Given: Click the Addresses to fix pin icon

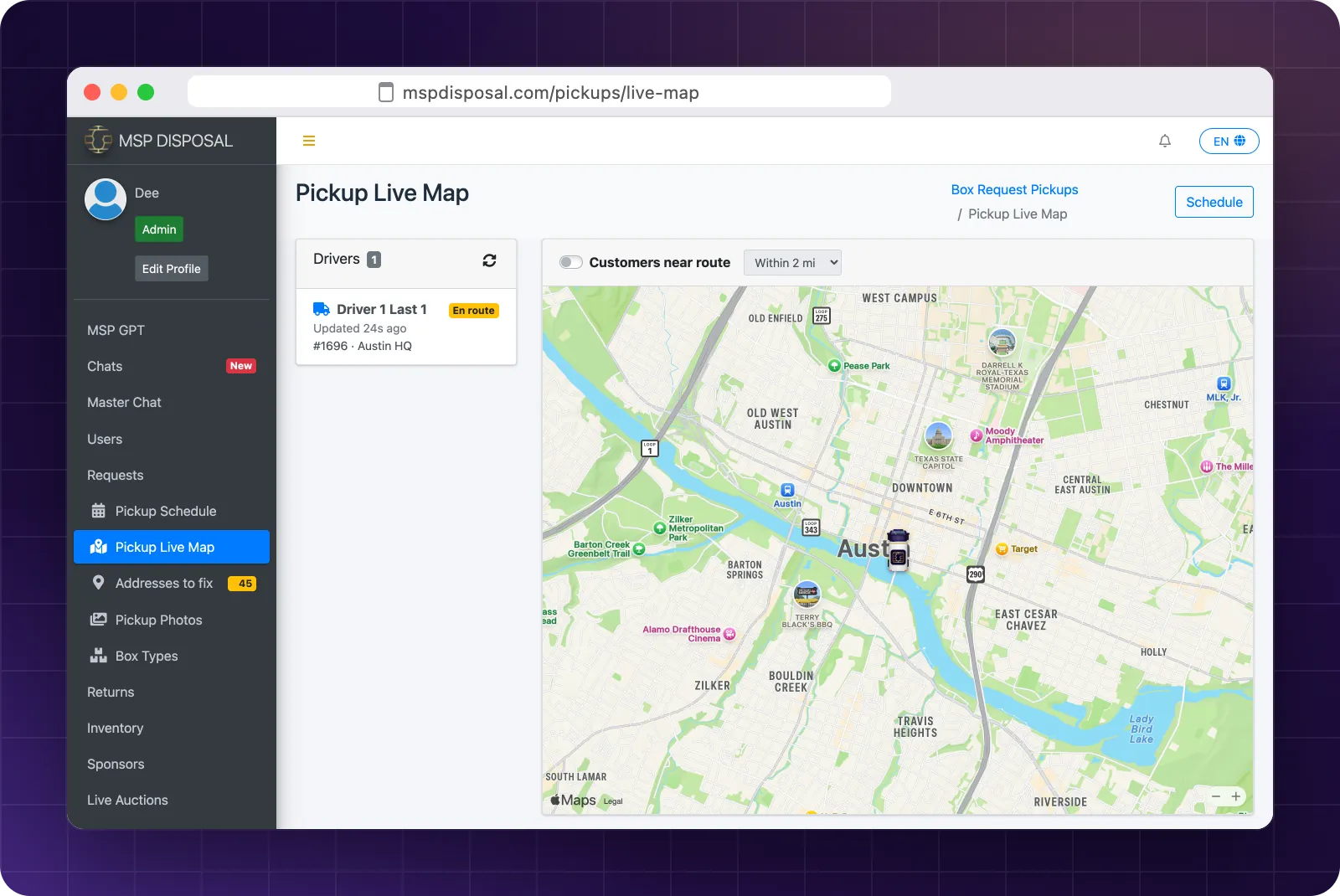Looking at the screenshot, I should pos(98,583).
